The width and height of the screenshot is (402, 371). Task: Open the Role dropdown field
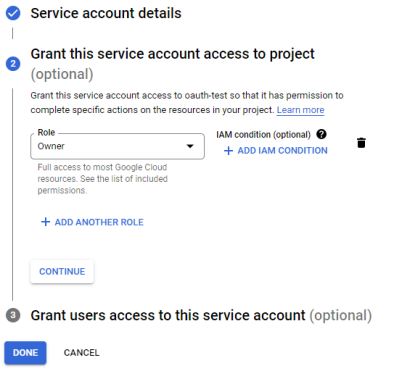[x=117, y=146]
